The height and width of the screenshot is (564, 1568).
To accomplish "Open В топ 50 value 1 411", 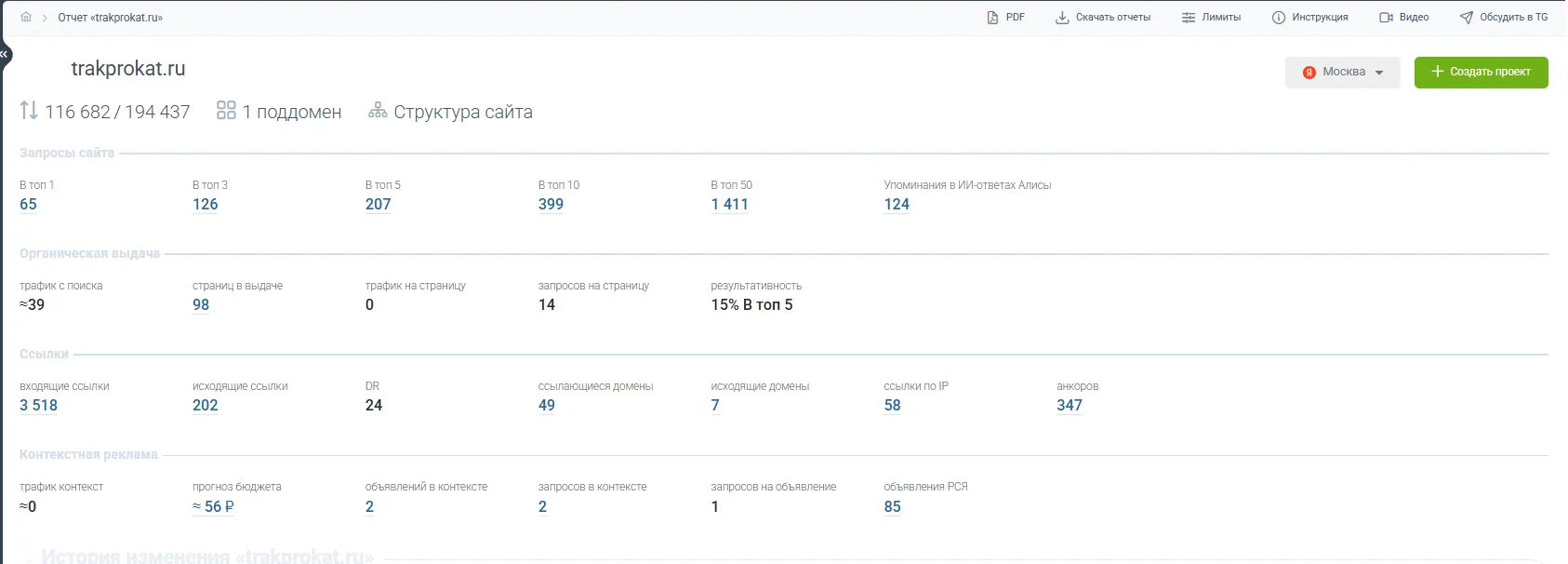I will point(729,204).
